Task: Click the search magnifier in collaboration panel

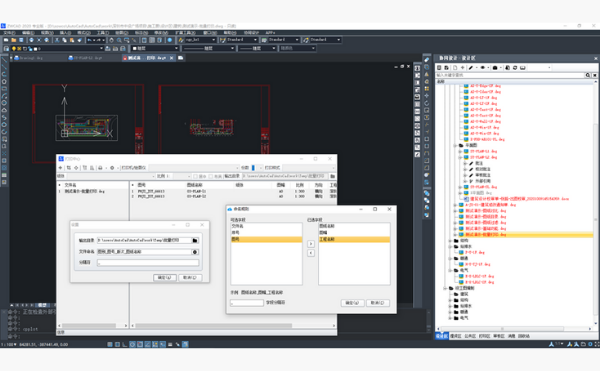Action: (588, 75)
